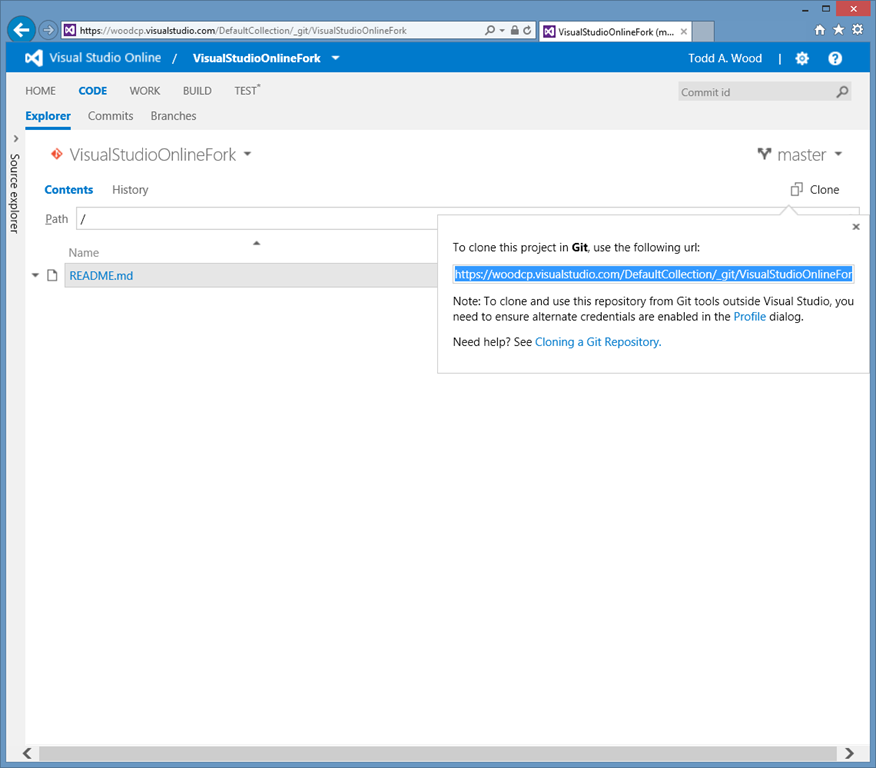
Task: Click the master branch icon
Action: click(x=764, y=154)
